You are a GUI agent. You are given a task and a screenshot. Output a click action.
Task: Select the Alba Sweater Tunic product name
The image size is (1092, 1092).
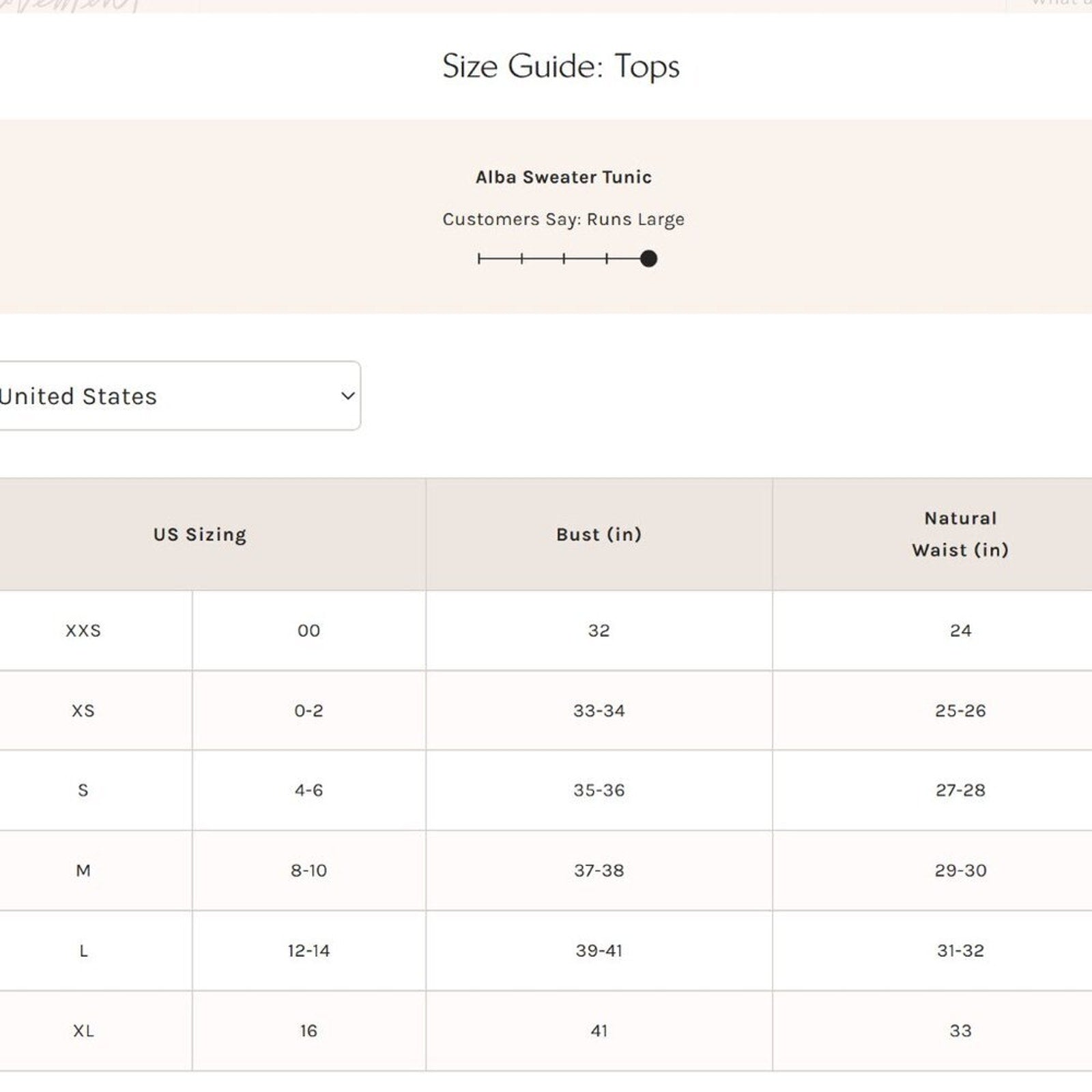pos(563,177)
